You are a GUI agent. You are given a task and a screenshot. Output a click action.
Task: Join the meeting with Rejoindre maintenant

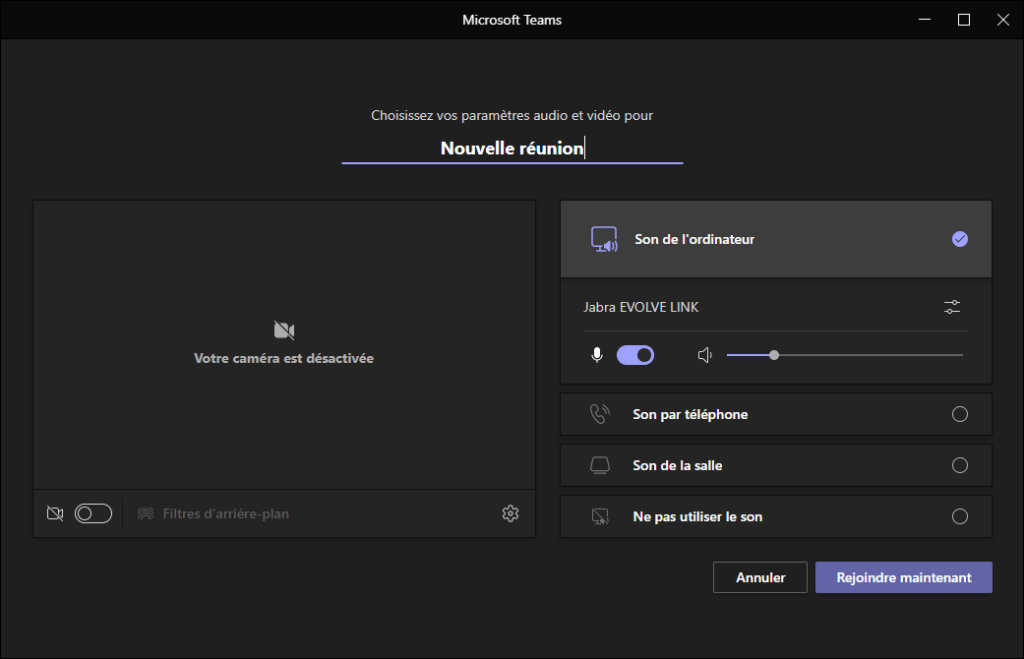click(x=904, y=577)
